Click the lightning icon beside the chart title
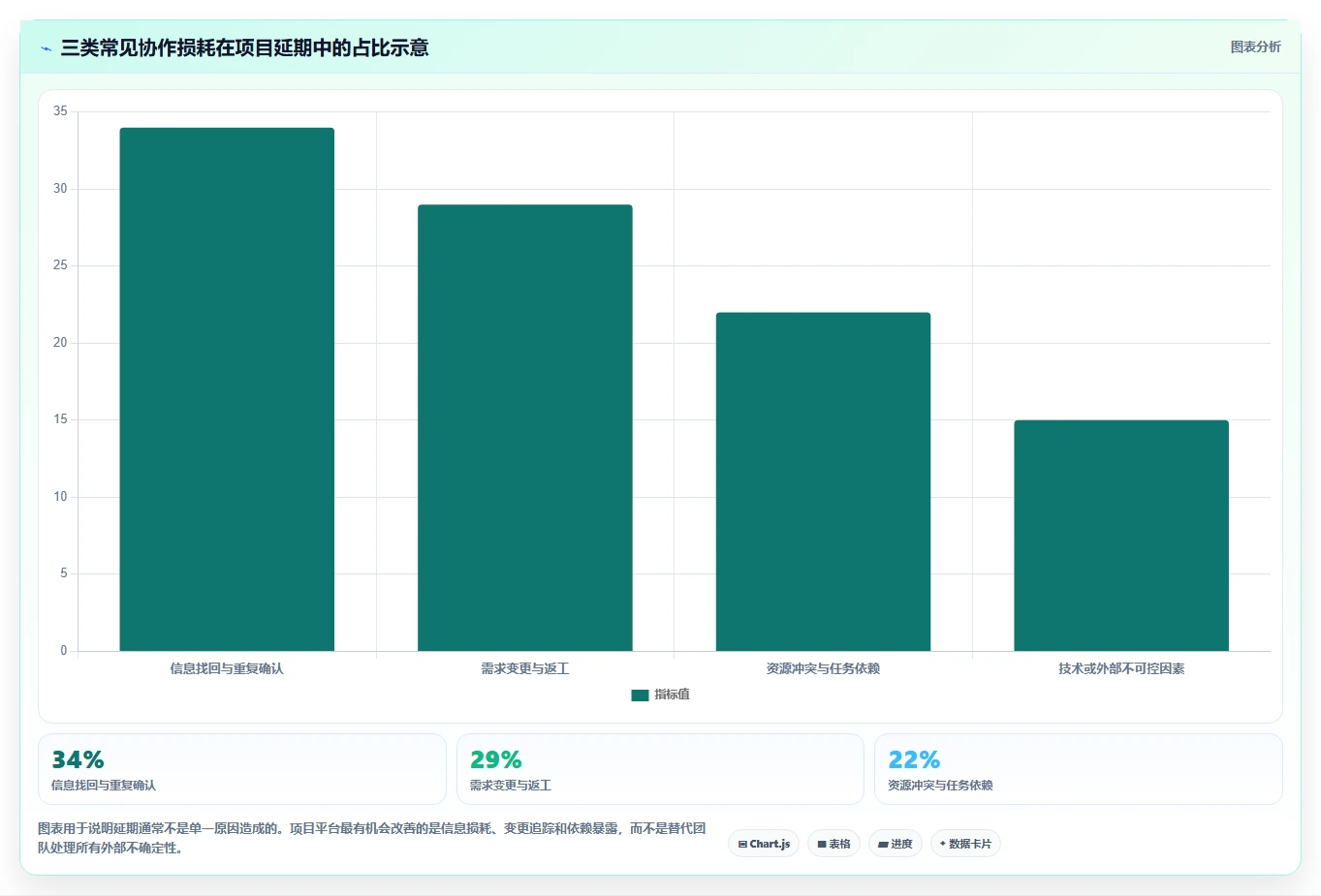The image size is (1321, 896). [x=47, y=47]
